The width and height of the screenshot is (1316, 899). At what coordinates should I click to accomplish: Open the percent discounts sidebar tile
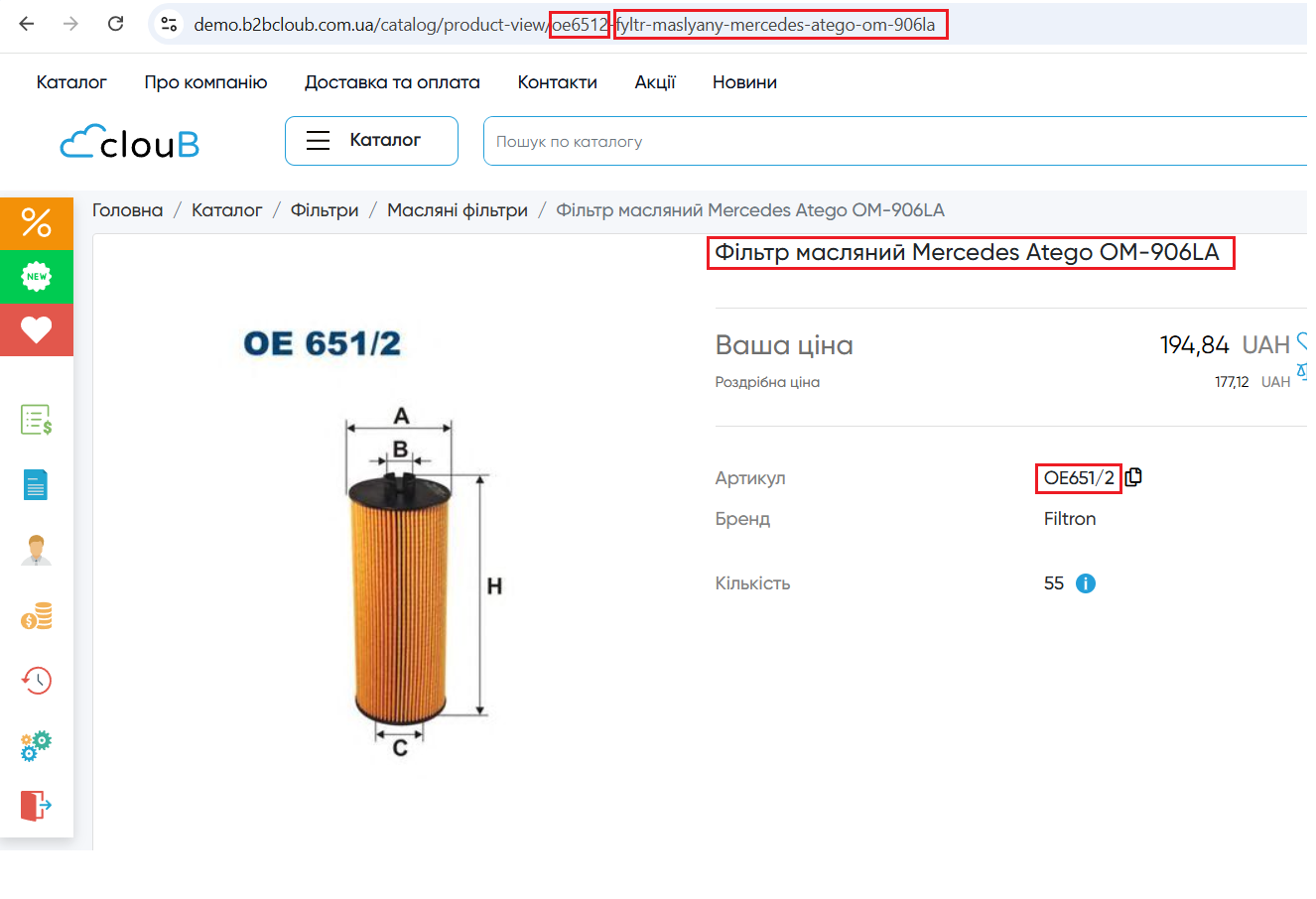[x=37, y=222]
